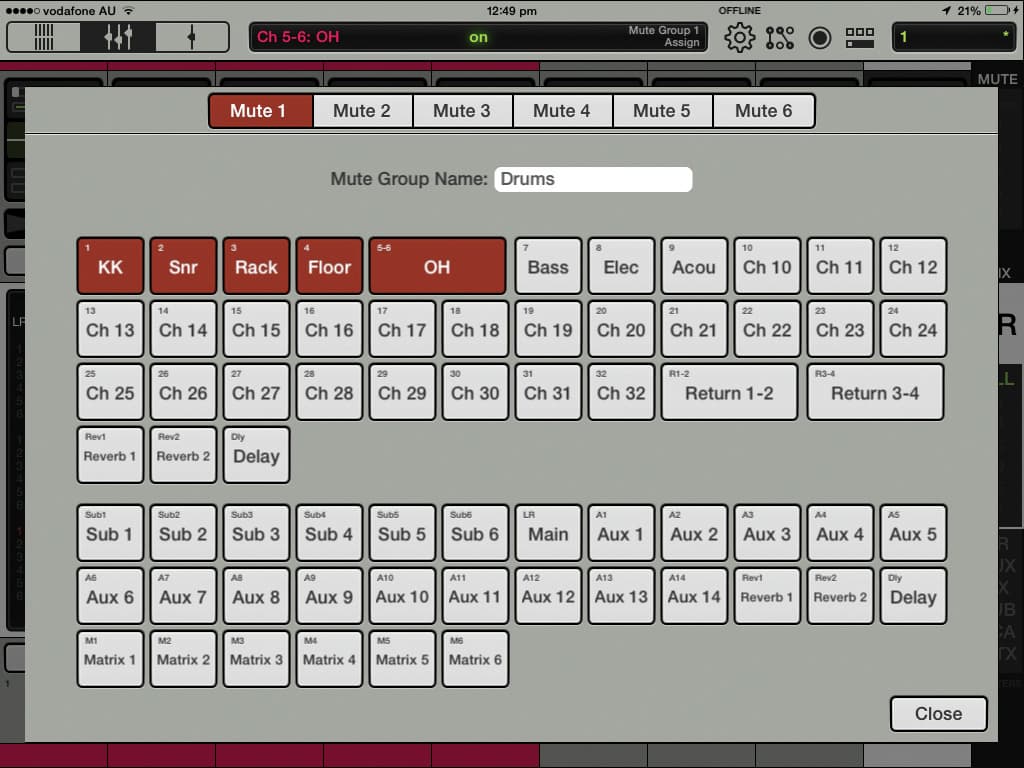The width and height of the screenshot is (1024, 768).
Task: Remove OH channel 5-6 from mute group
Action: click(x=438, y=266)
